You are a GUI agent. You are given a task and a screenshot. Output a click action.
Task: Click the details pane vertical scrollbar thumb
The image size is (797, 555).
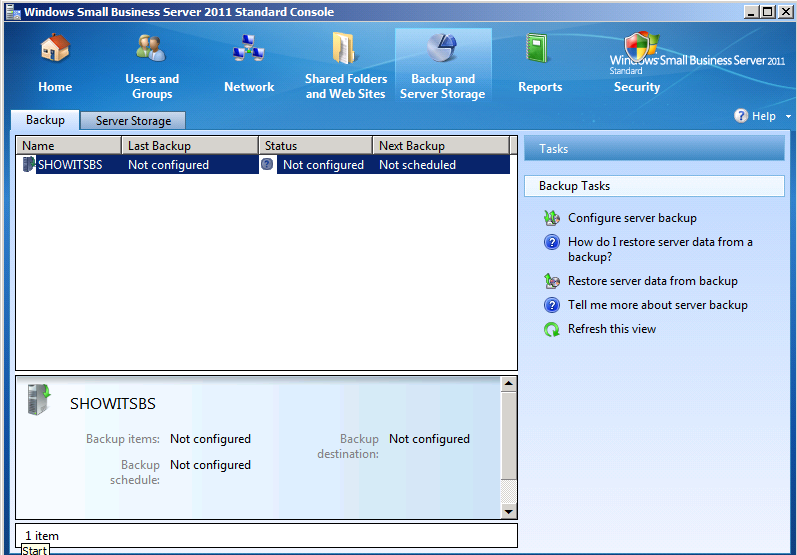508,435
